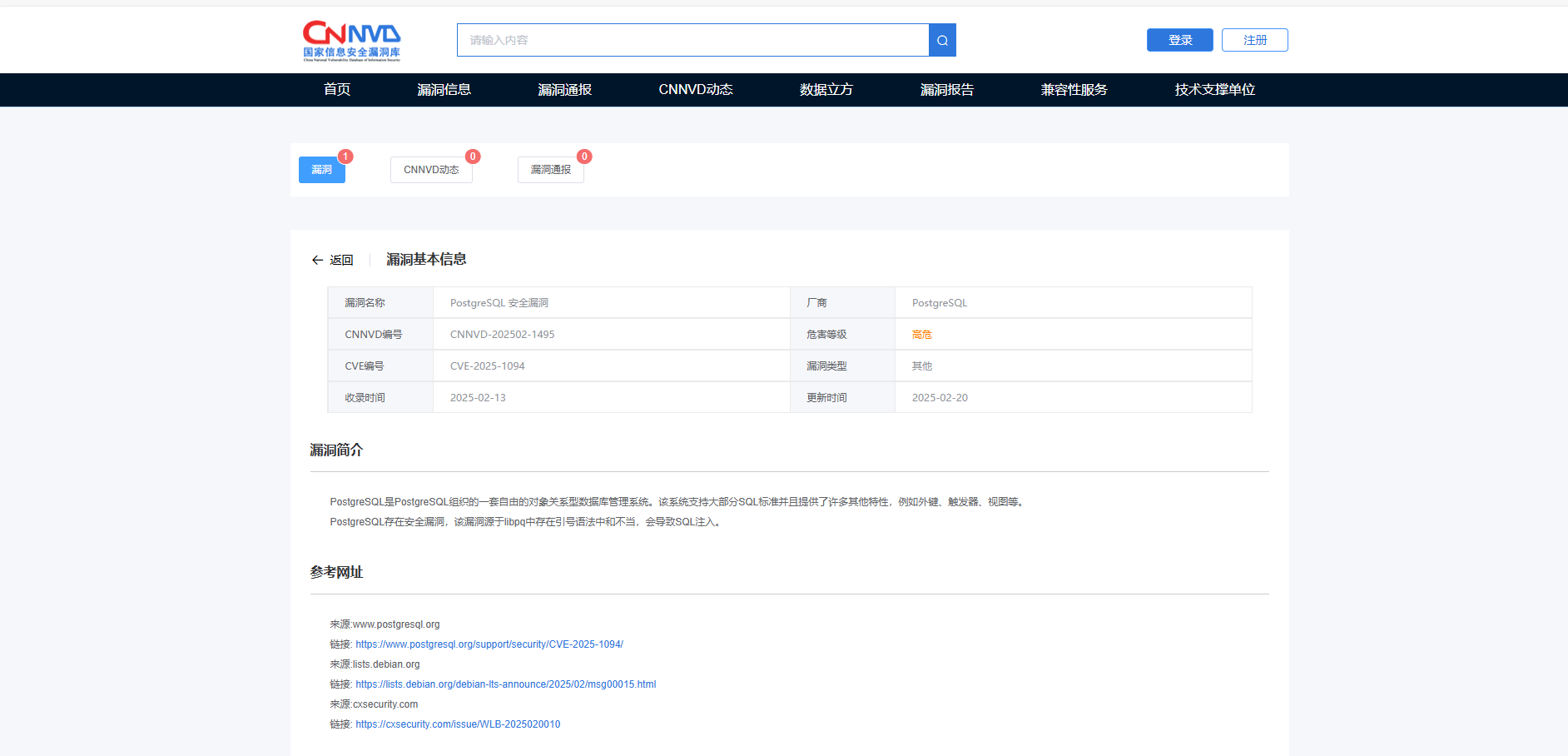Select the CNNVD动态 results tab

431,170
